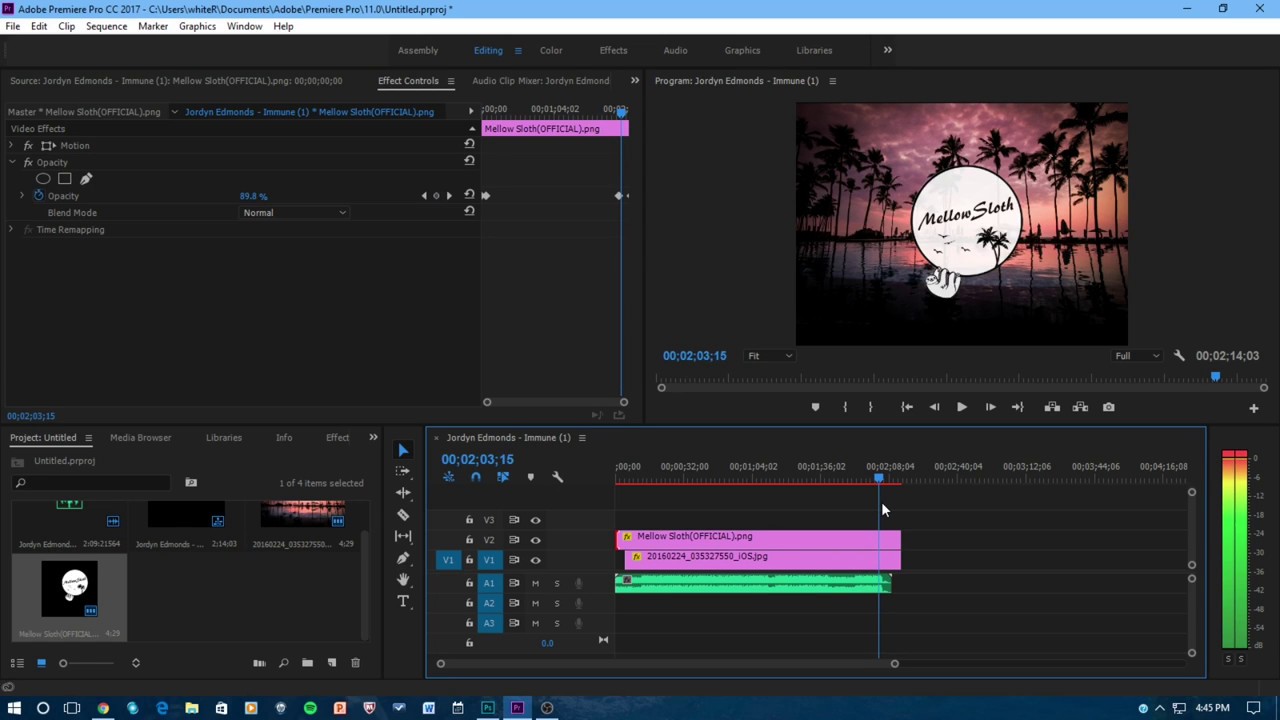Image resolution: width=1280 pixels, height=720 pixels.
Task: Select the Type tool
Action: click(403, 601)
